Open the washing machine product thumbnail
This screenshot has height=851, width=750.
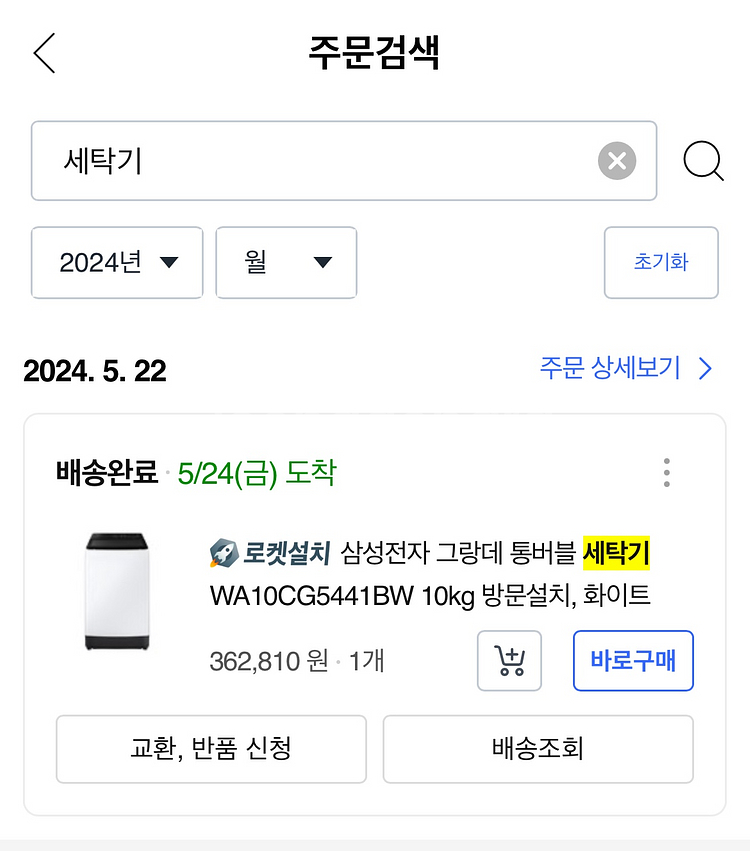tap(117, 591)
